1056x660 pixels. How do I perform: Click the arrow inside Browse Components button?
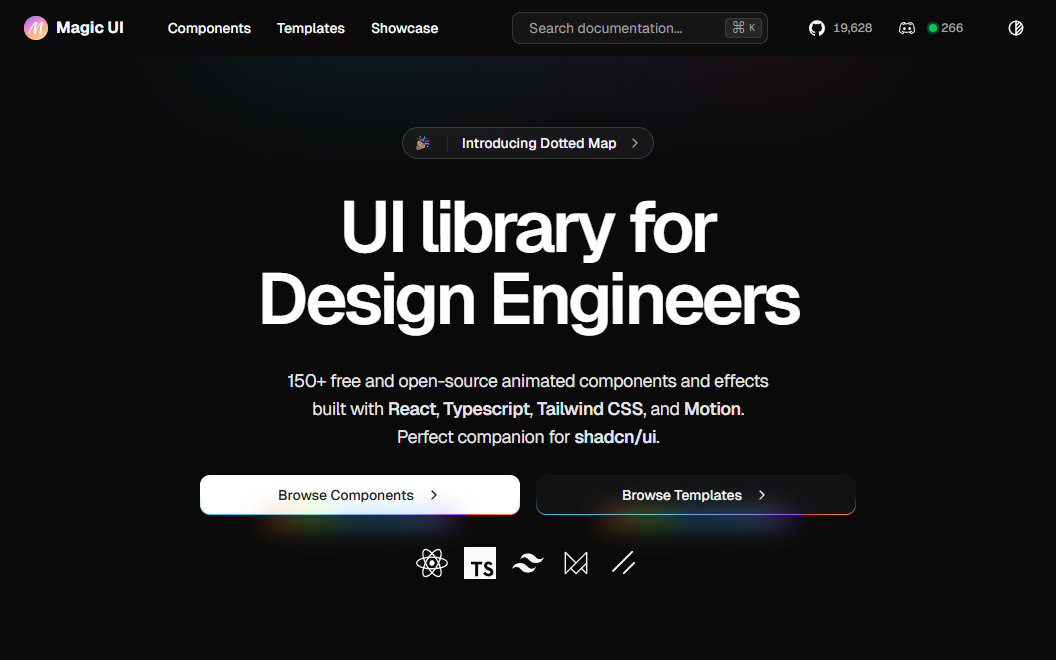[434, 495]
